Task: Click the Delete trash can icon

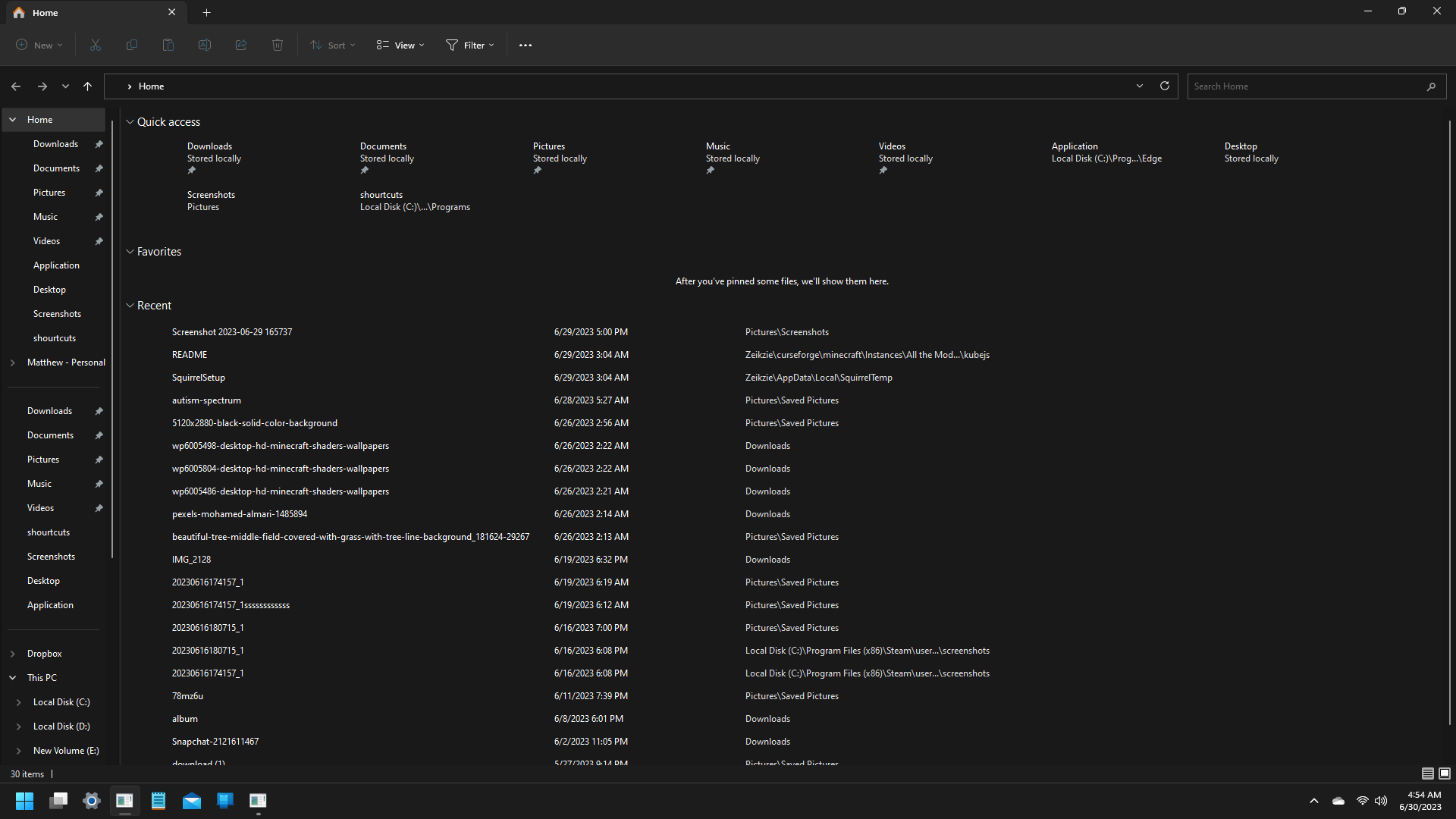Action: point(278,45)
